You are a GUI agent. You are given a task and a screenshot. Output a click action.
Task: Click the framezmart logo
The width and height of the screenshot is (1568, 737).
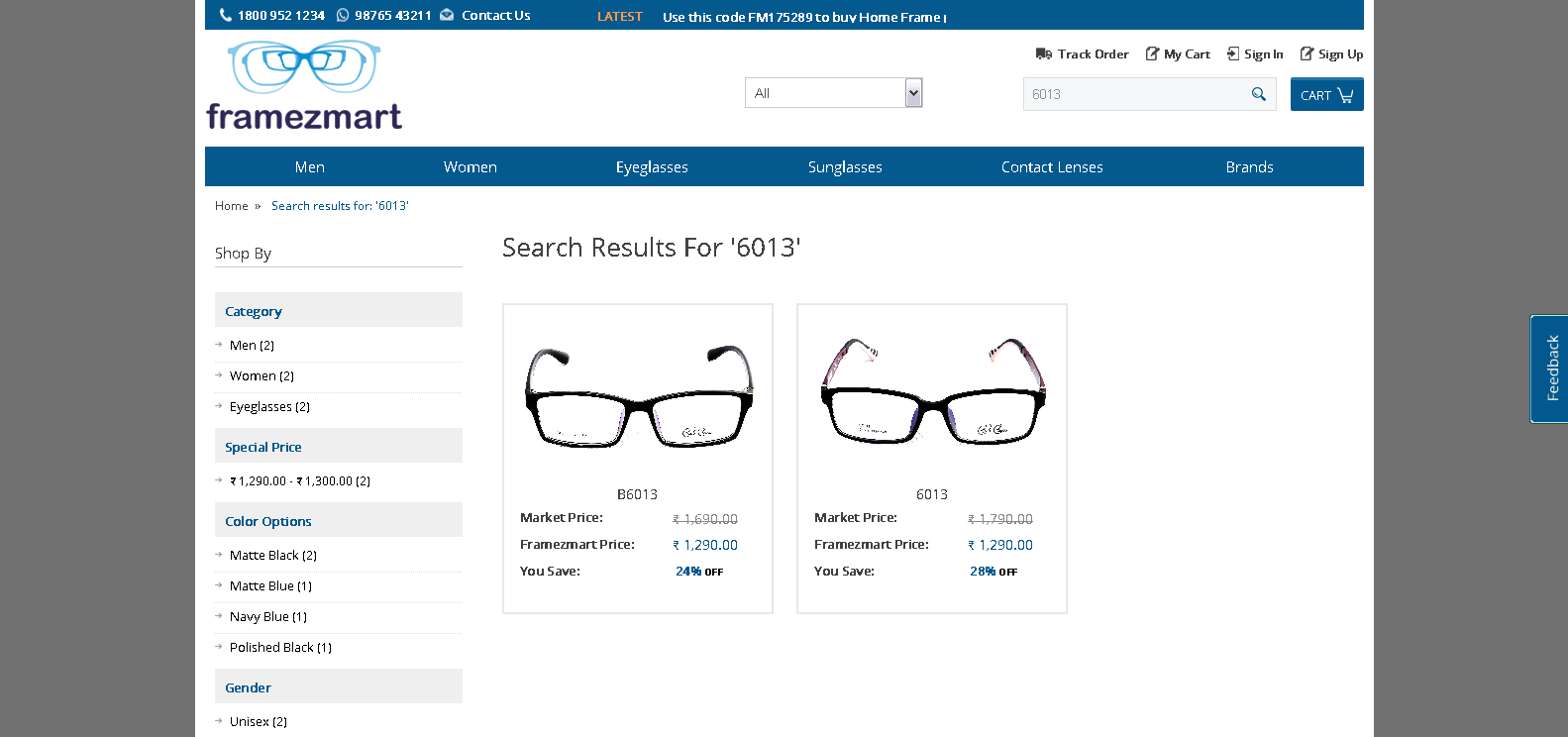(x=304, y=86)
